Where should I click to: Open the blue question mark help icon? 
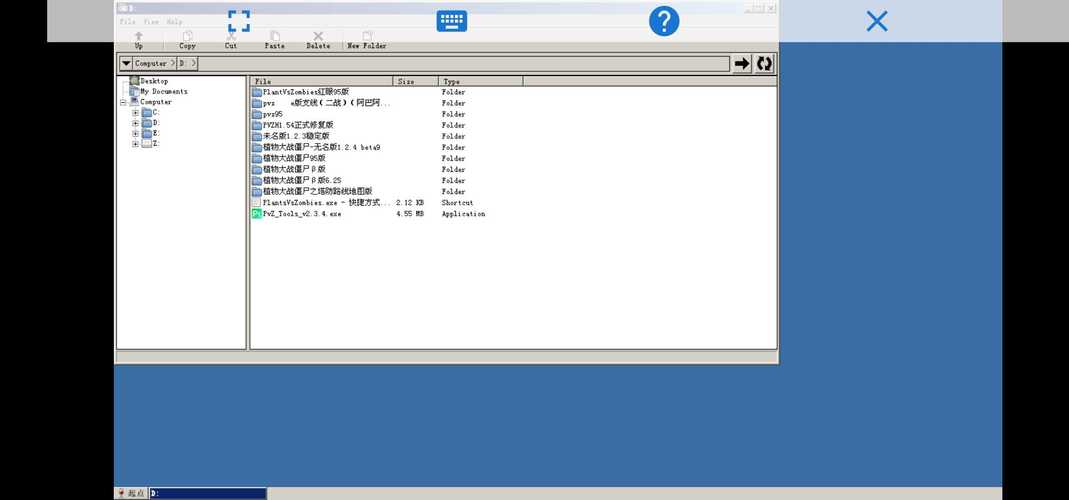[664, 21]
